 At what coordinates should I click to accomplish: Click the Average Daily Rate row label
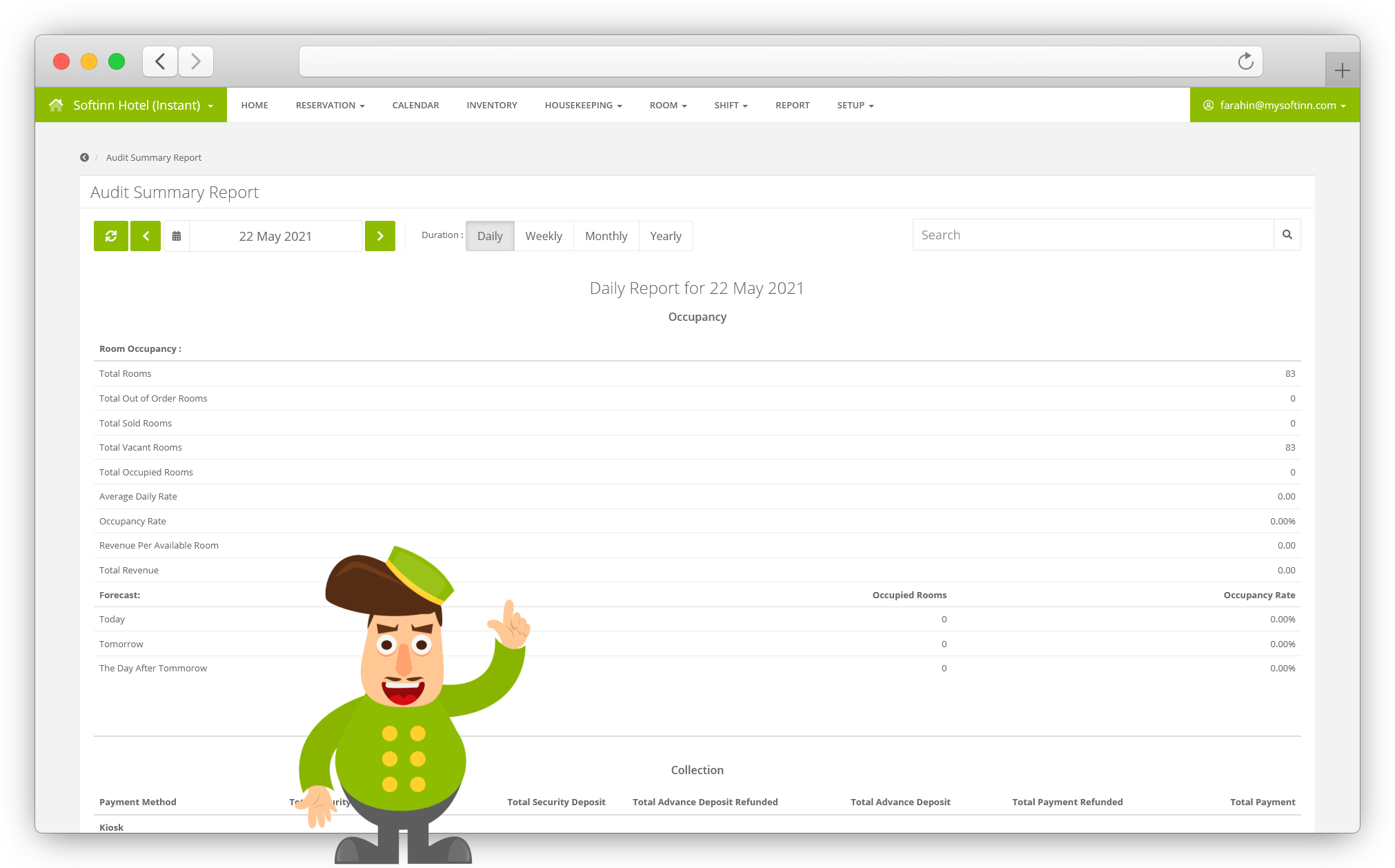click(138, 496)
